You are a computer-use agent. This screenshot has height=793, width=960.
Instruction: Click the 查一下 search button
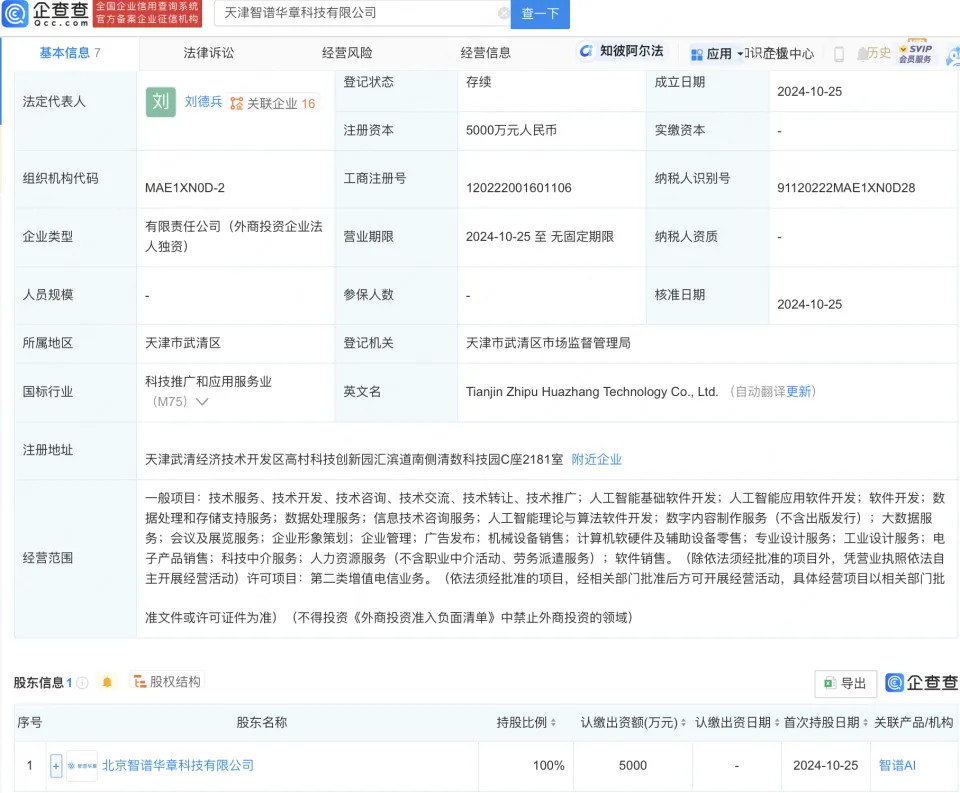(540, 13)
